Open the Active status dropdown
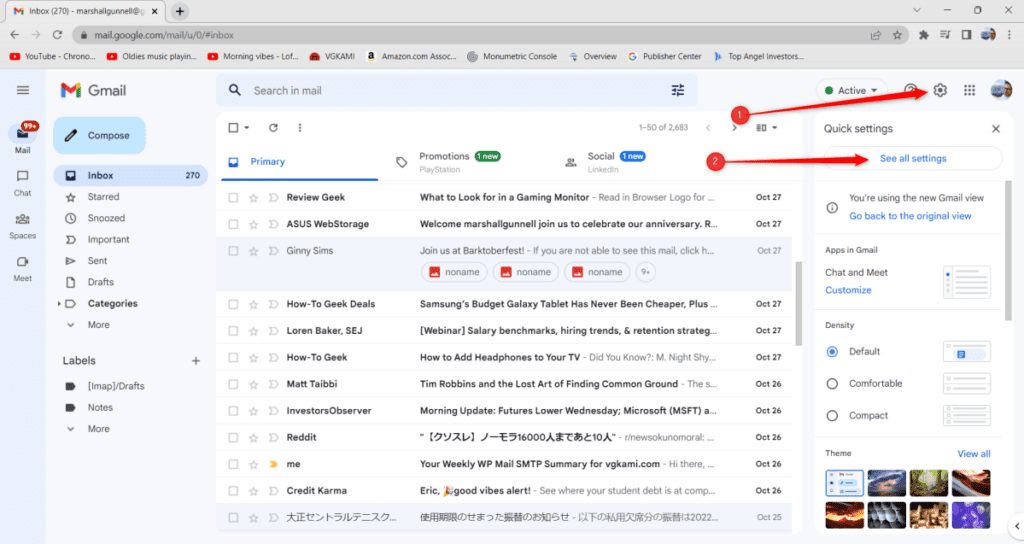This screenshot has height=544, width=1024. click(x=852, y=90)
